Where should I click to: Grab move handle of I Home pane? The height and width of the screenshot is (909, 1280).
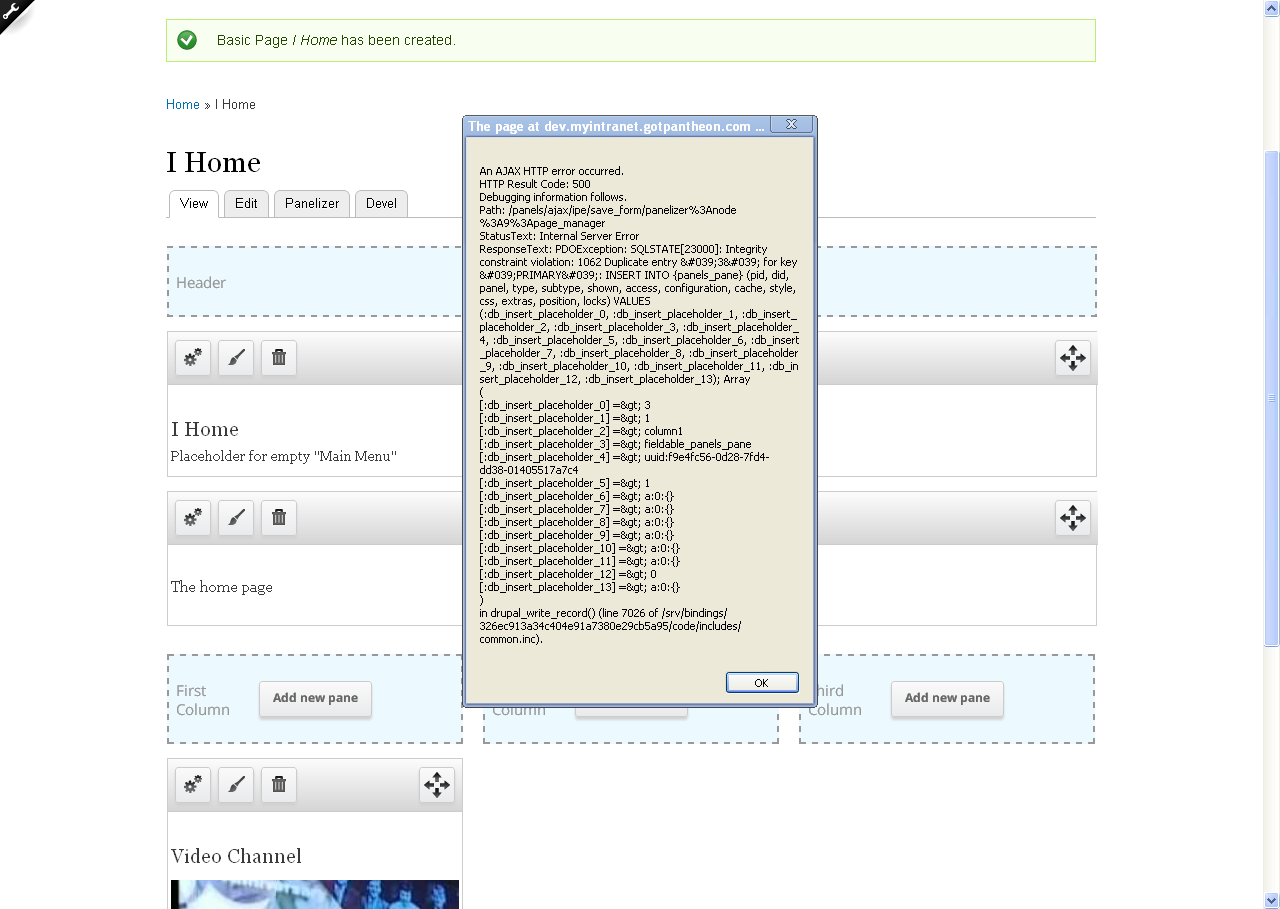(1073, 358)
